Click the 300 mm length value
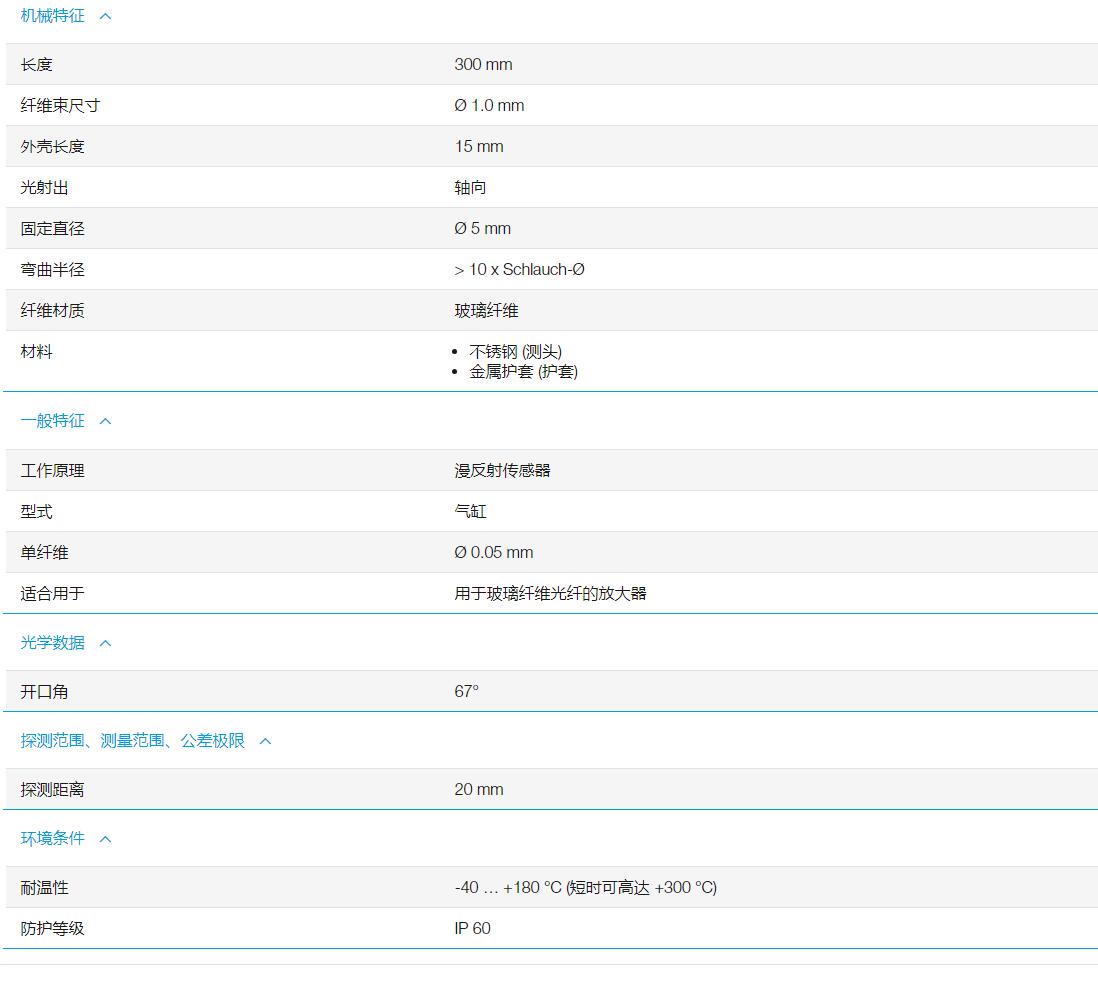The image size is (1098, 984). point(483,65)
